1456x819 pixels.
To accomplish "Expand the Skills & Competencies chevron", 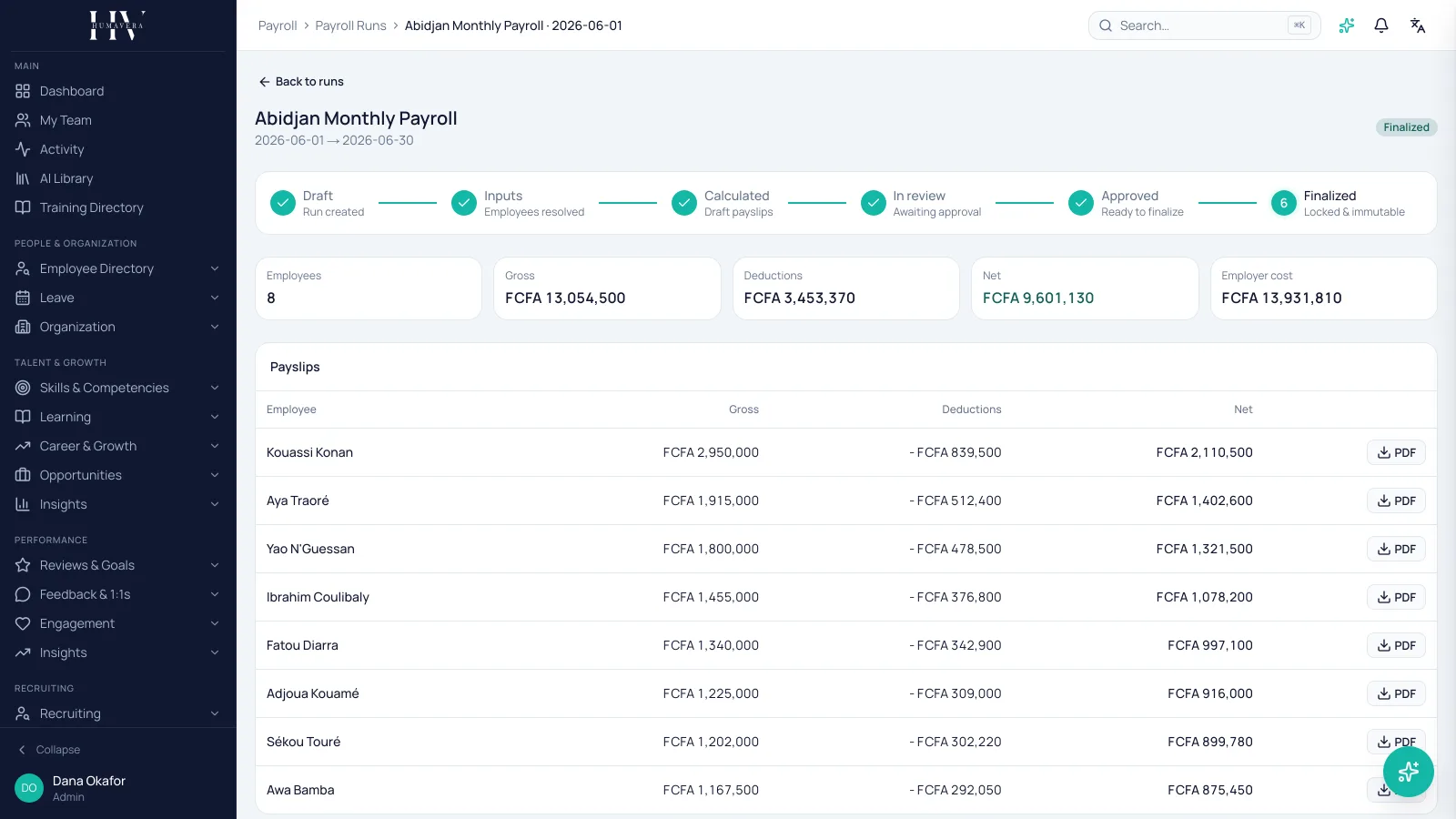I will point(215,388).
